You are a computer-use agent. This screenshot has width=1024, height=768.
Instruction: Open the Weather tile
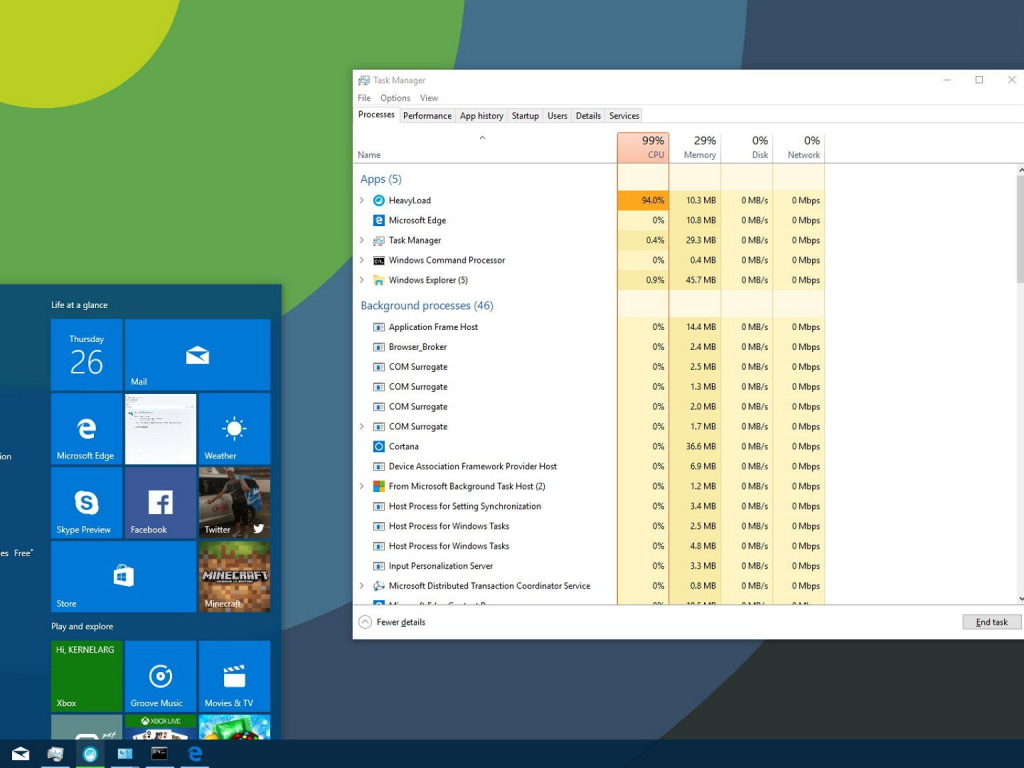tap(234, 429)
